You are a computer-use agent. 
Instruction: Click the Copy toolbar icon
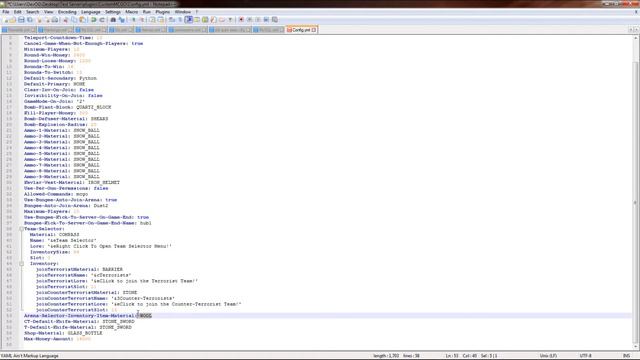[74, 20]
